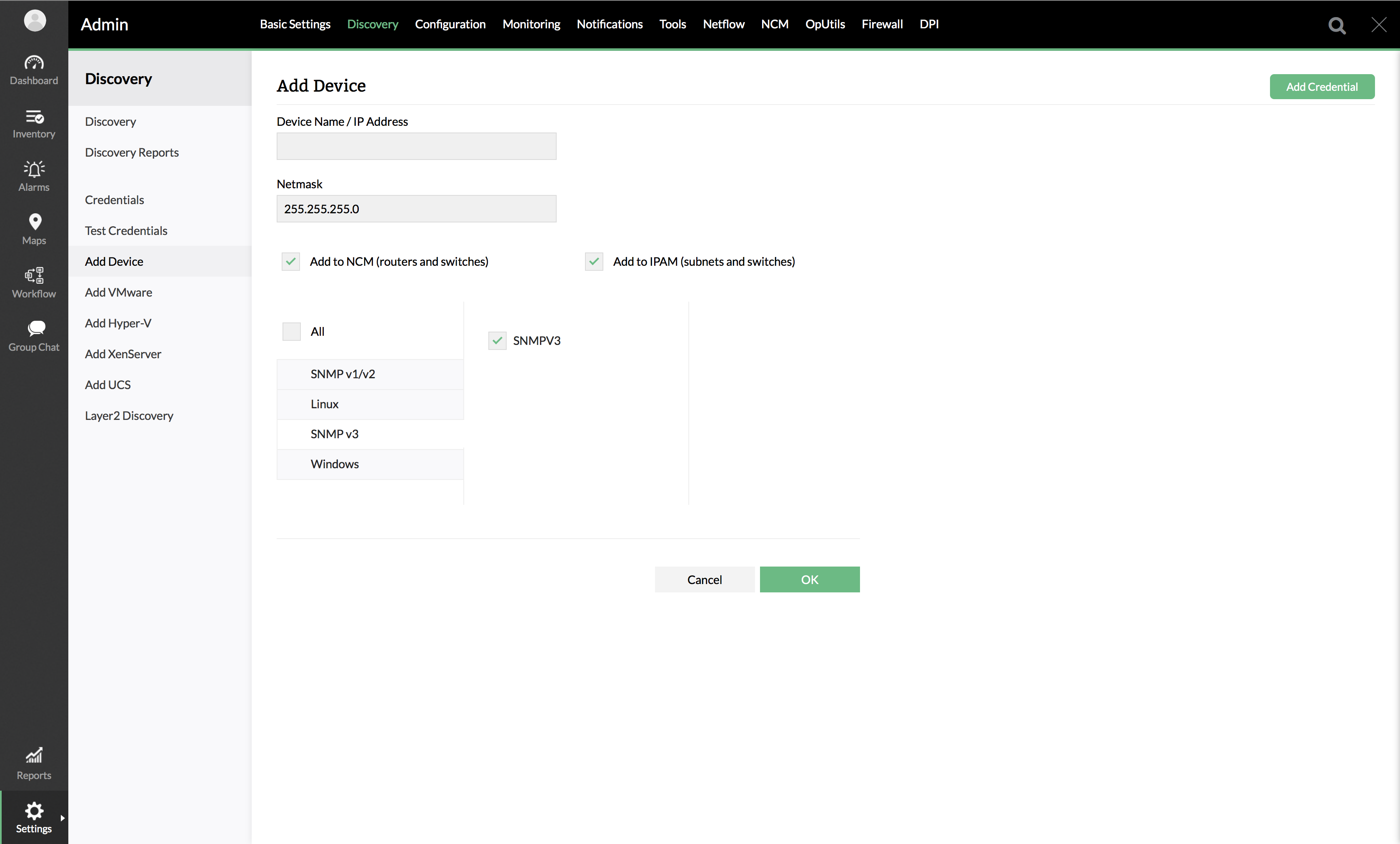1400x844 pixels.
Task: Go to the Alarms bell icon
Action: pos(34,176)
